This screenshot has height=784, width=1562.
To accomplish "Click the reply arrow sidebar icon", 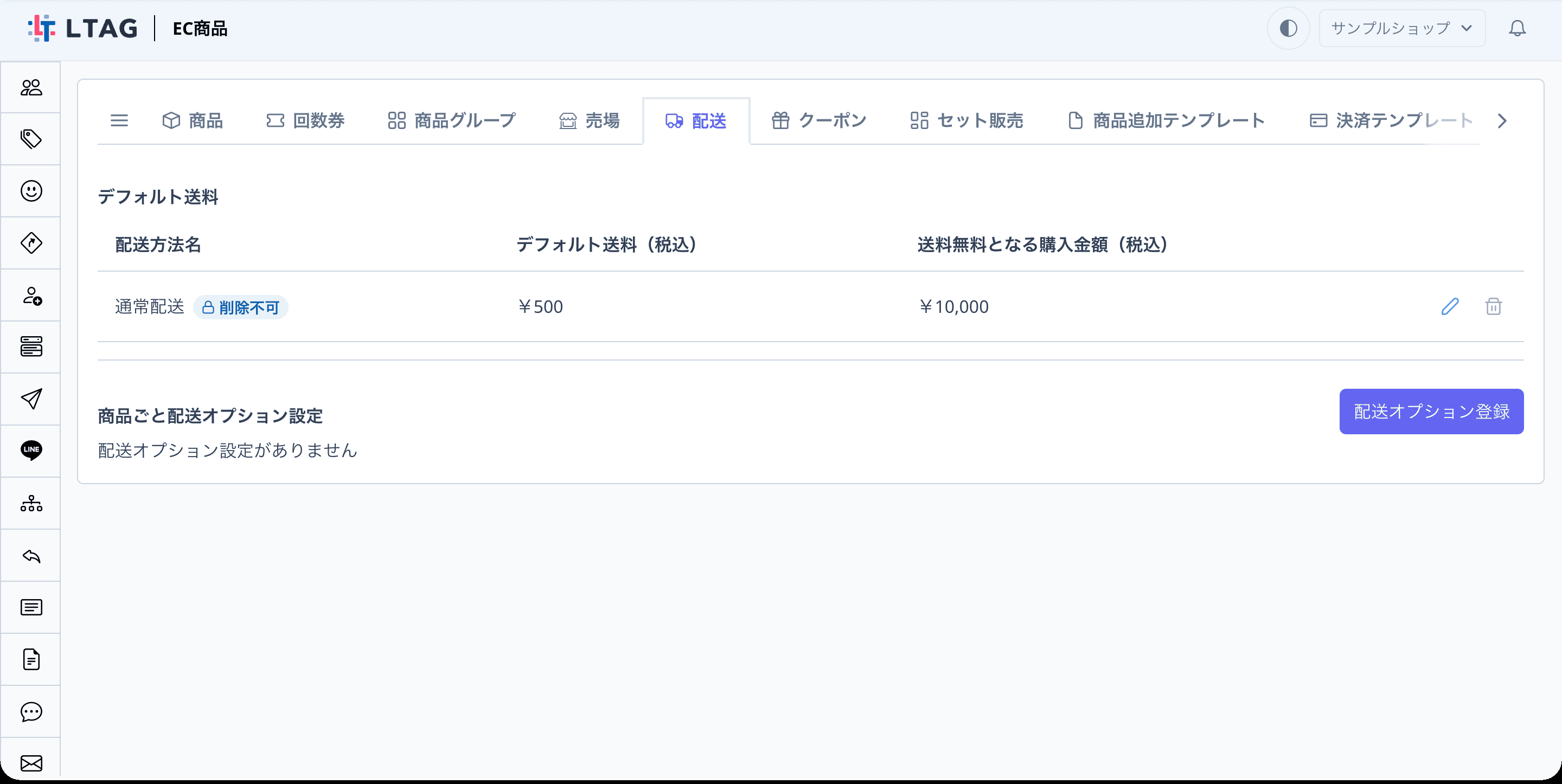I will [x=31, y=555].
